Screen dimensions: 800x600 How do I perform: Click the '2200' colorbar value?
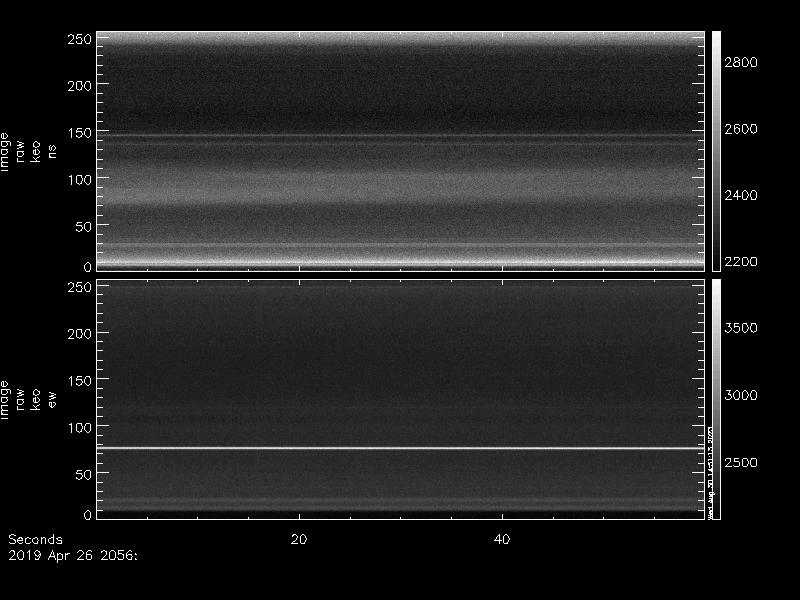(x=741, y=261)
